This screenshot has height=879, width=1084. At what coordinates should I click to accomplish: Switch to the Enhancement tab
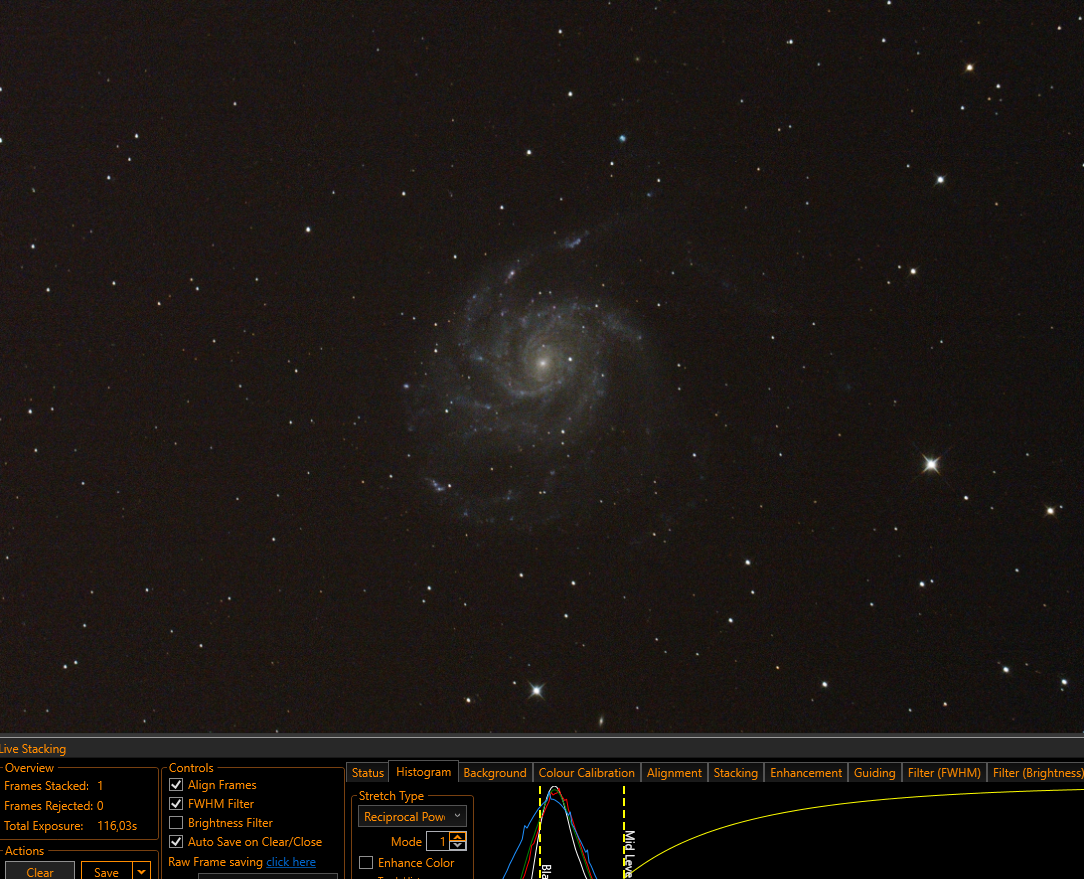point(806,772)
